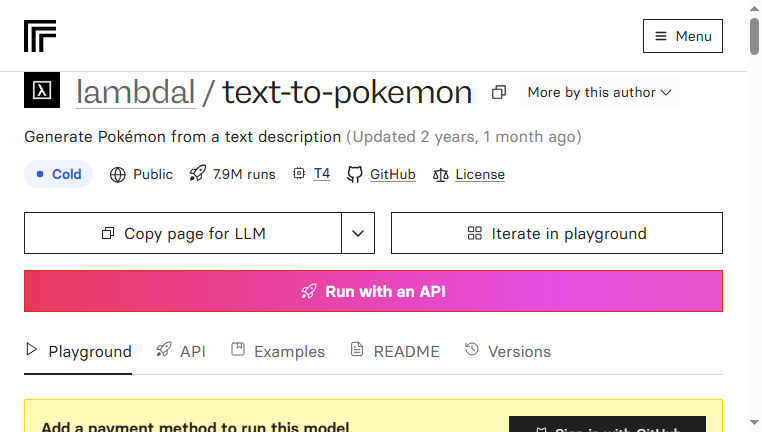Click scrollbar down arrow
The height and width of the screenshot is (432, 762).
pos(754,423)
